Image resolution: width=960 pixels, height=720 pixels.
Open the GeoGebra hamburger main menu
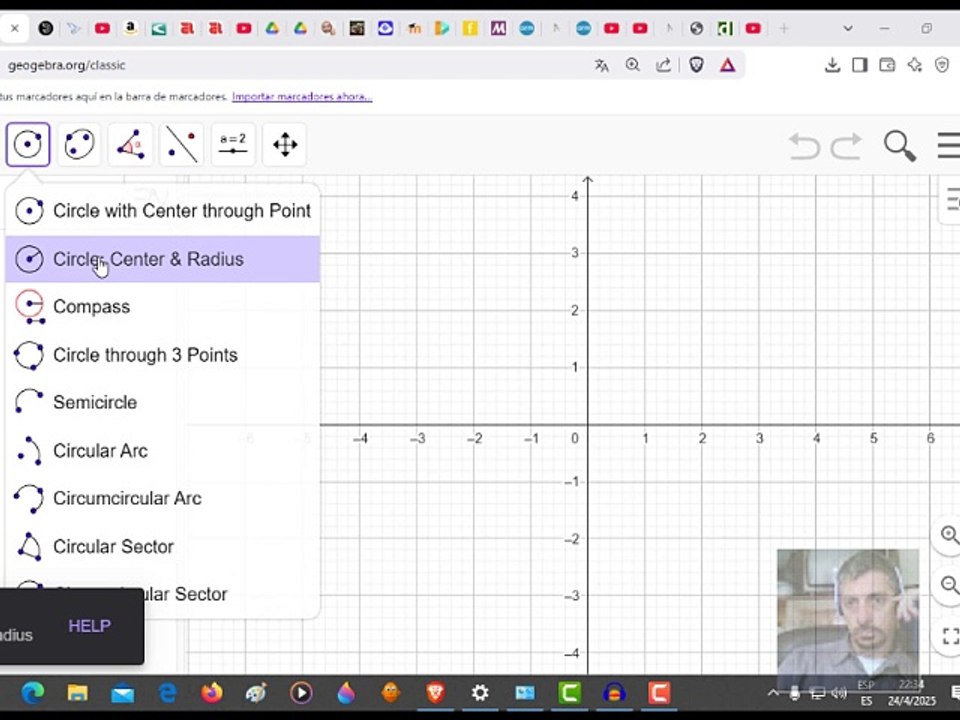coord(948,146)
